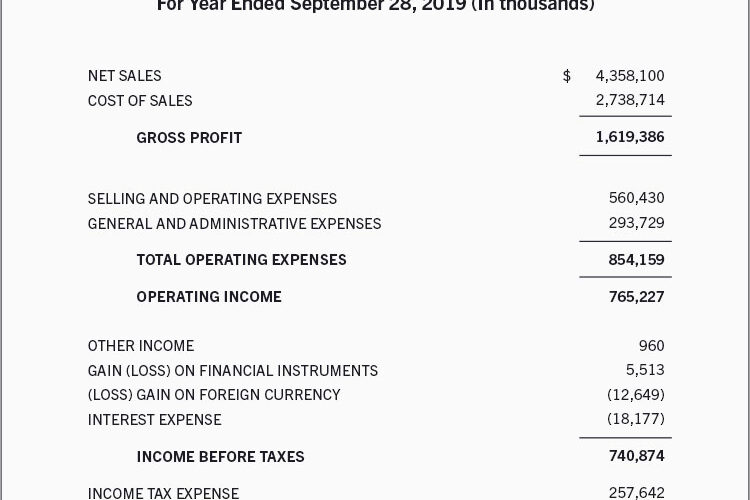Select the gross profit figure 1,619,386
This screenshot has height=500, width=750.
click(x=629, y=137)
